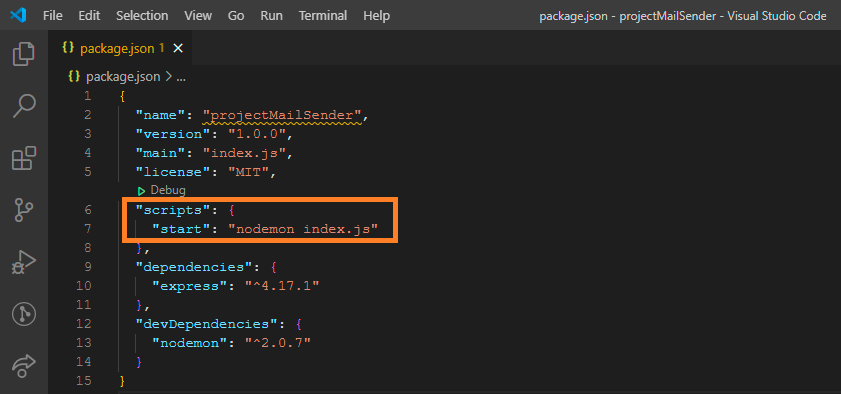Click the "nodemon index.js" script value

coord(304,229)
